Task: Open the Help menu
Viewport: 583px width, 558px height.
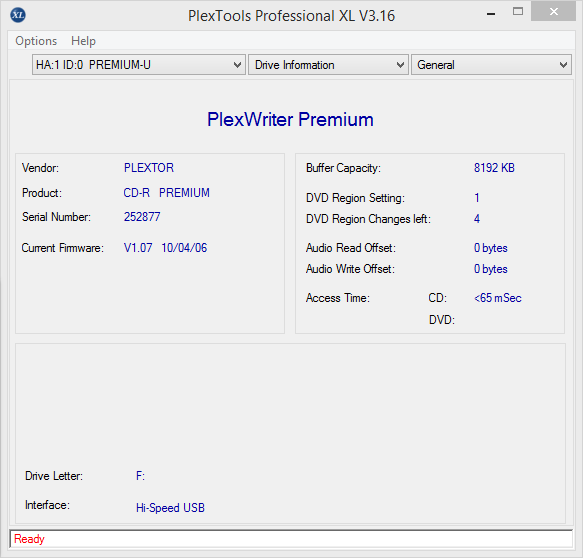Action: point(83,41)
